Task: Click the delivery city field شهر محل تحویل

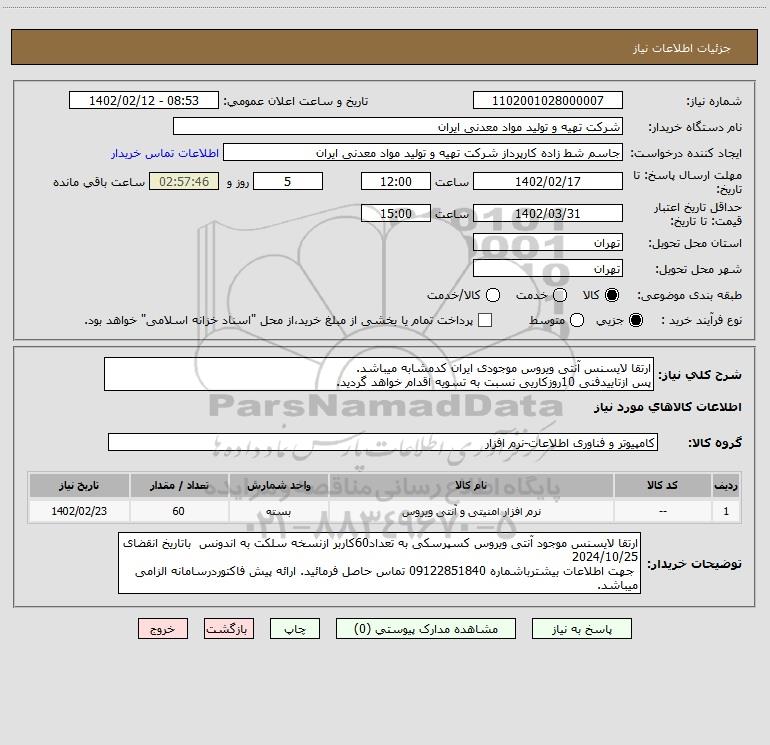Action: point(548,269)
